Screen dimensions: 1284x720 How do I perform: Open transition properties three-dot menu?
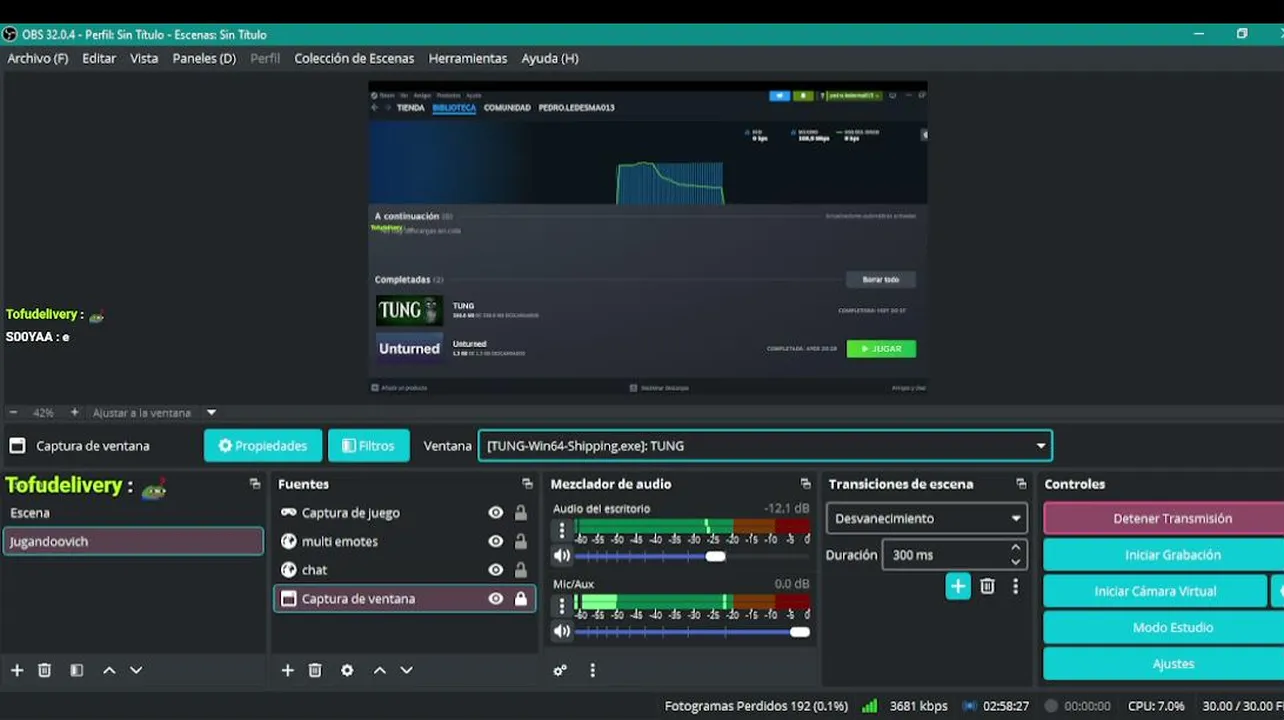(1015, 586)
